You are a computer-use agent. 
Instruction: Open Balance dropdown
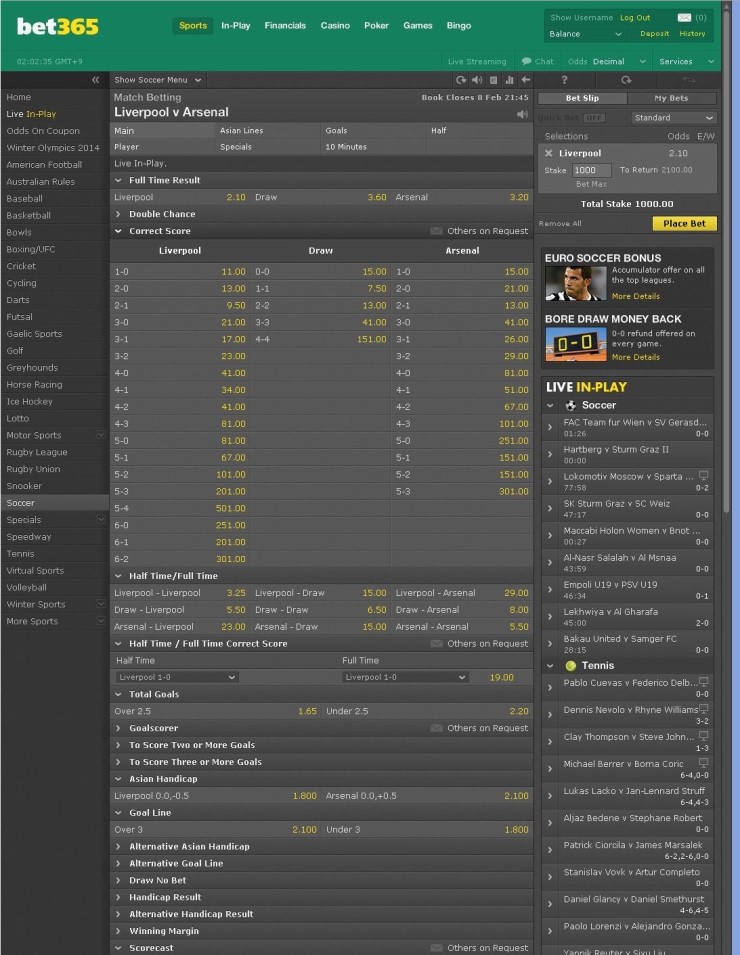[585, 34]
